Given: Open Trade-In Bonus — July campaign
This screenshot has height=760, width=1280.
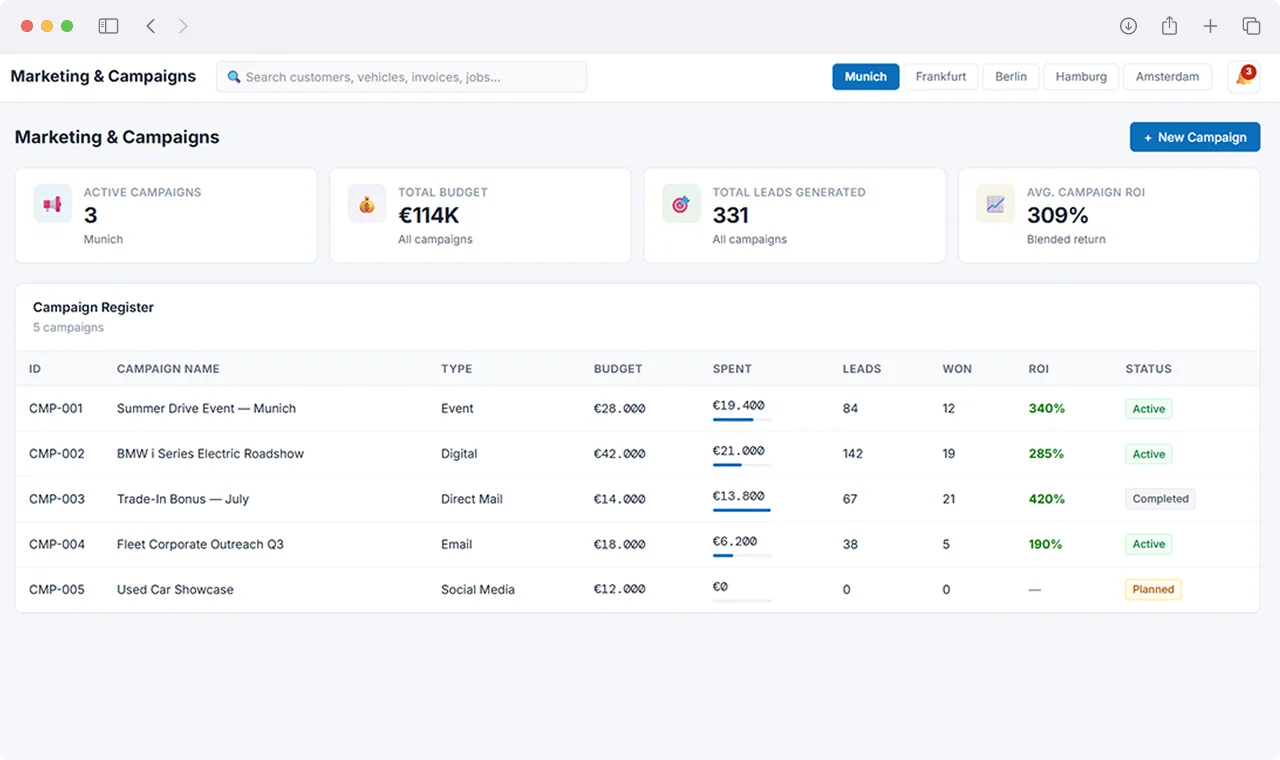Looking at the screenshot, I should click(183, 499).
